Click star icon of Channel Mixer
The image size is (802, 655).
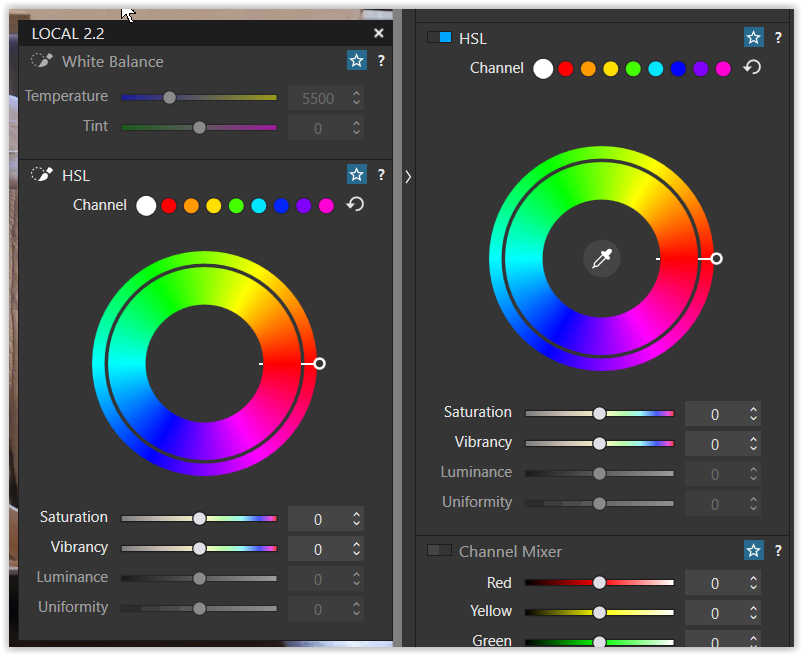coord(754,551)
